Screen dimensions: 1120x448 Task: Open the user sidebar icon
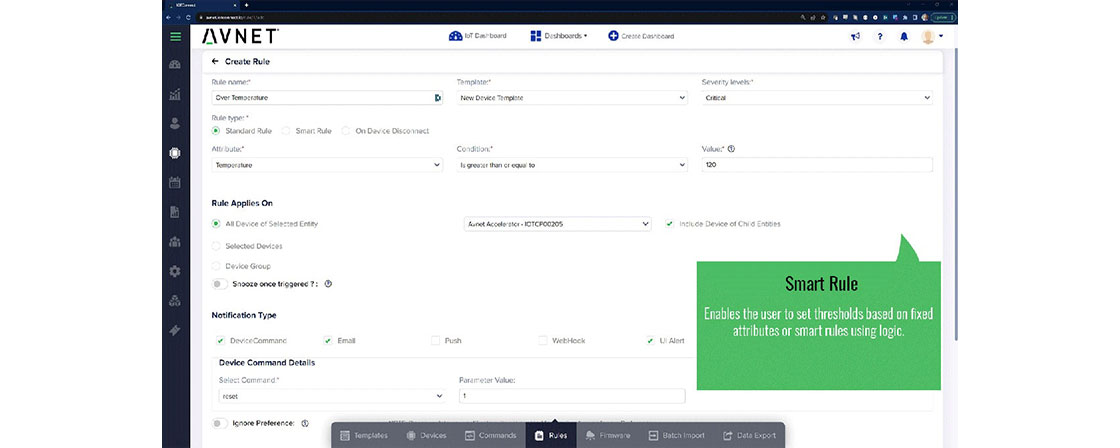point(175,124)
